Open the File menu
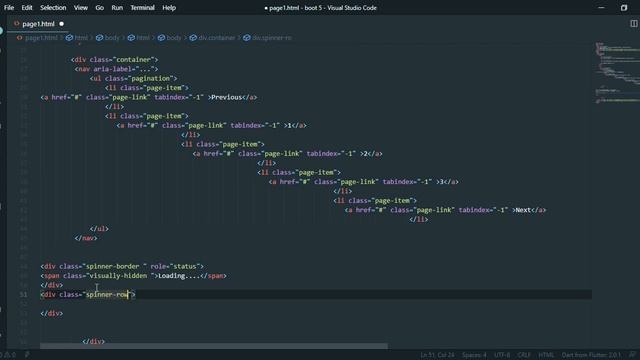The height and width of the screenshot is (360, 640). (9, 8)
